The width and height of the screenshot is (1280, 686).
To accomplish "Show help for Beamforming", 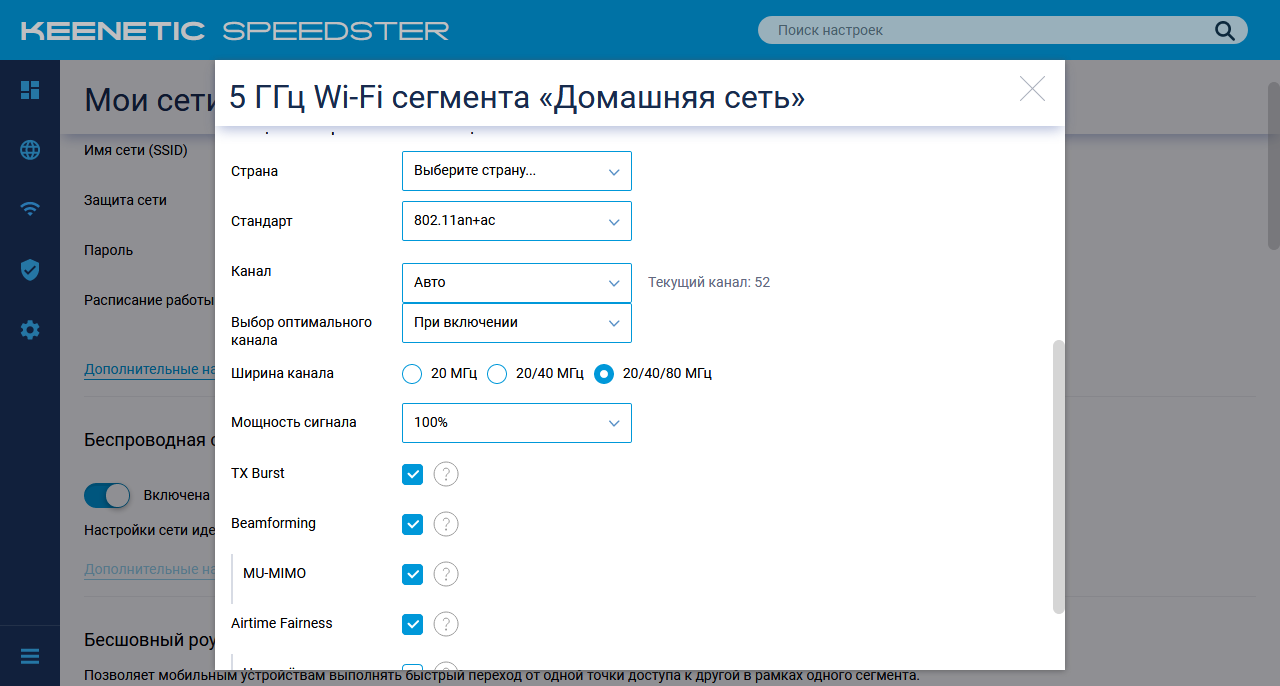I will (446, 524).
